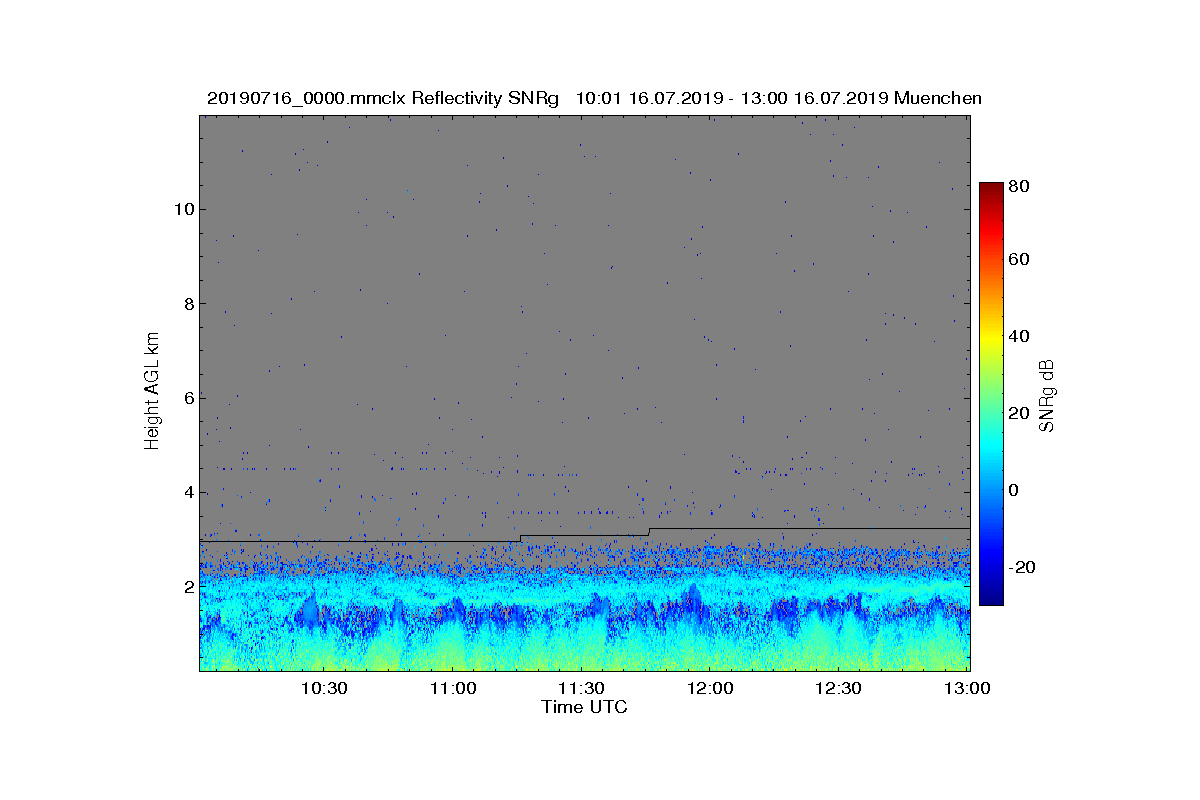Click the colorbar value 80
This screenshot has width=1200, height=800.
point(1020,186)
